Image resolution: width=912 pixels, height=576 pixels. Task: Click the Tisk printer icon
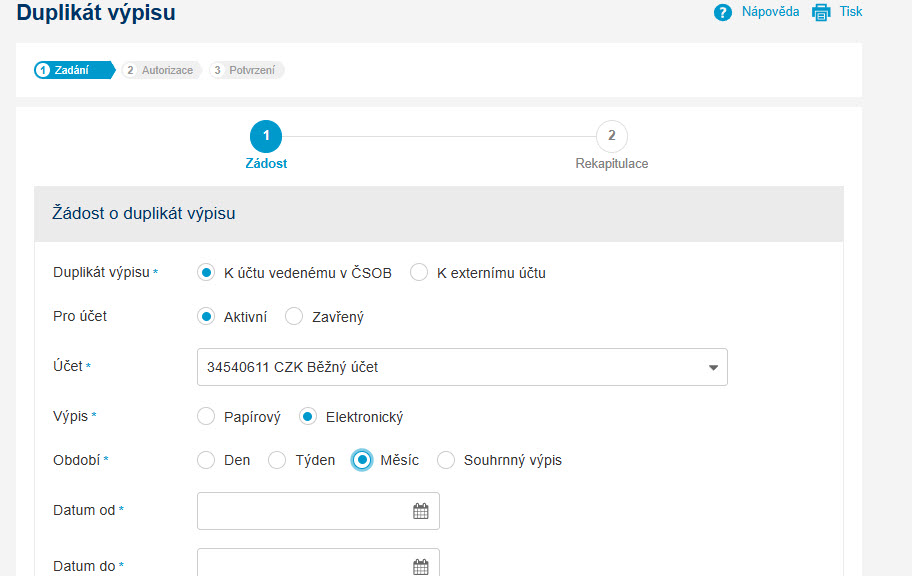[821, 12]
